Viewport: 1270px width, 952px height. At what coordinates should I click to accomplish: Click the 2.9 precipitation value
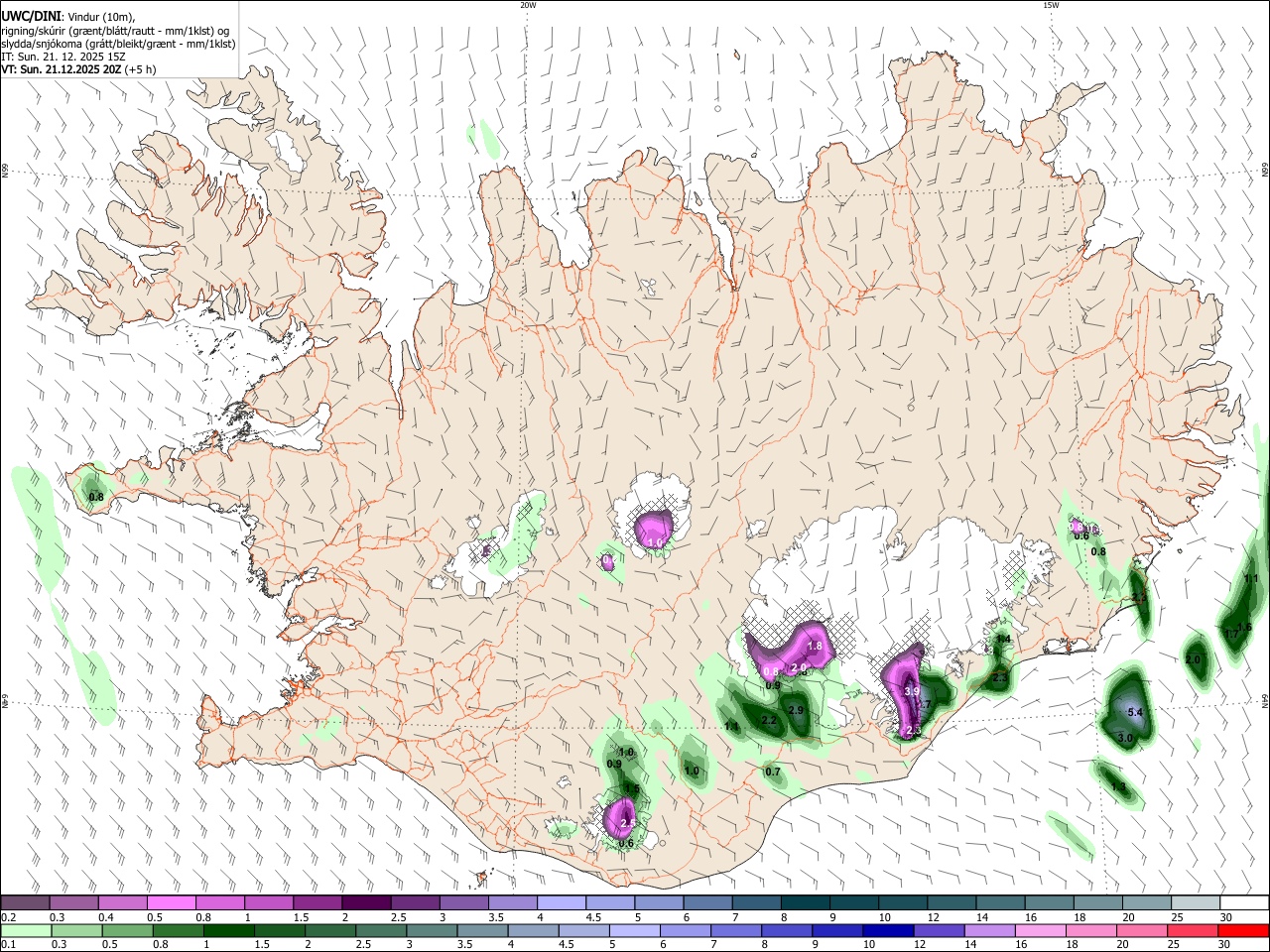(796, 710)
